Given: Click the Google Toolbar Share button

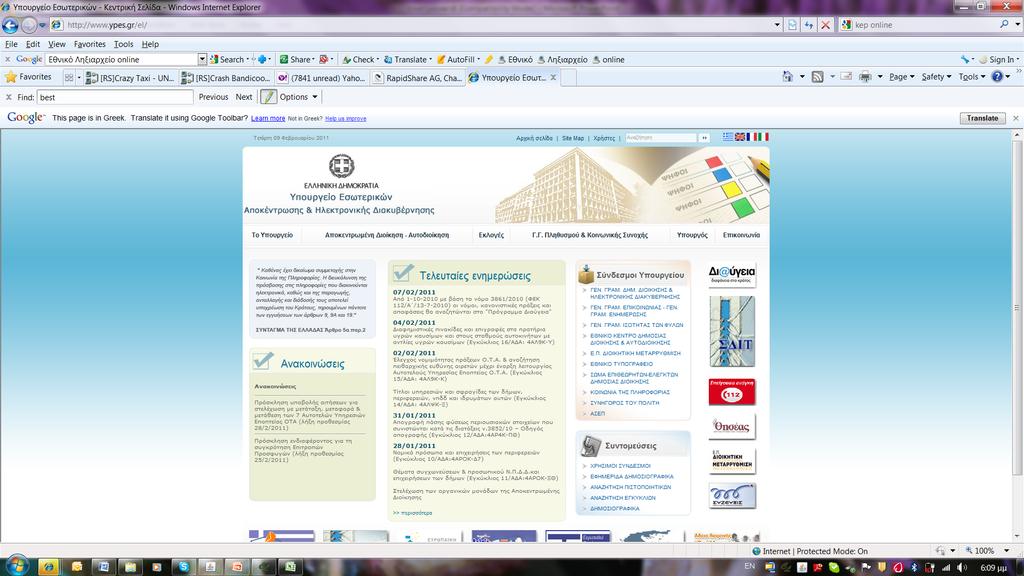Looking at the screenshot, I should pyautogui.click(x=296, y=59).
